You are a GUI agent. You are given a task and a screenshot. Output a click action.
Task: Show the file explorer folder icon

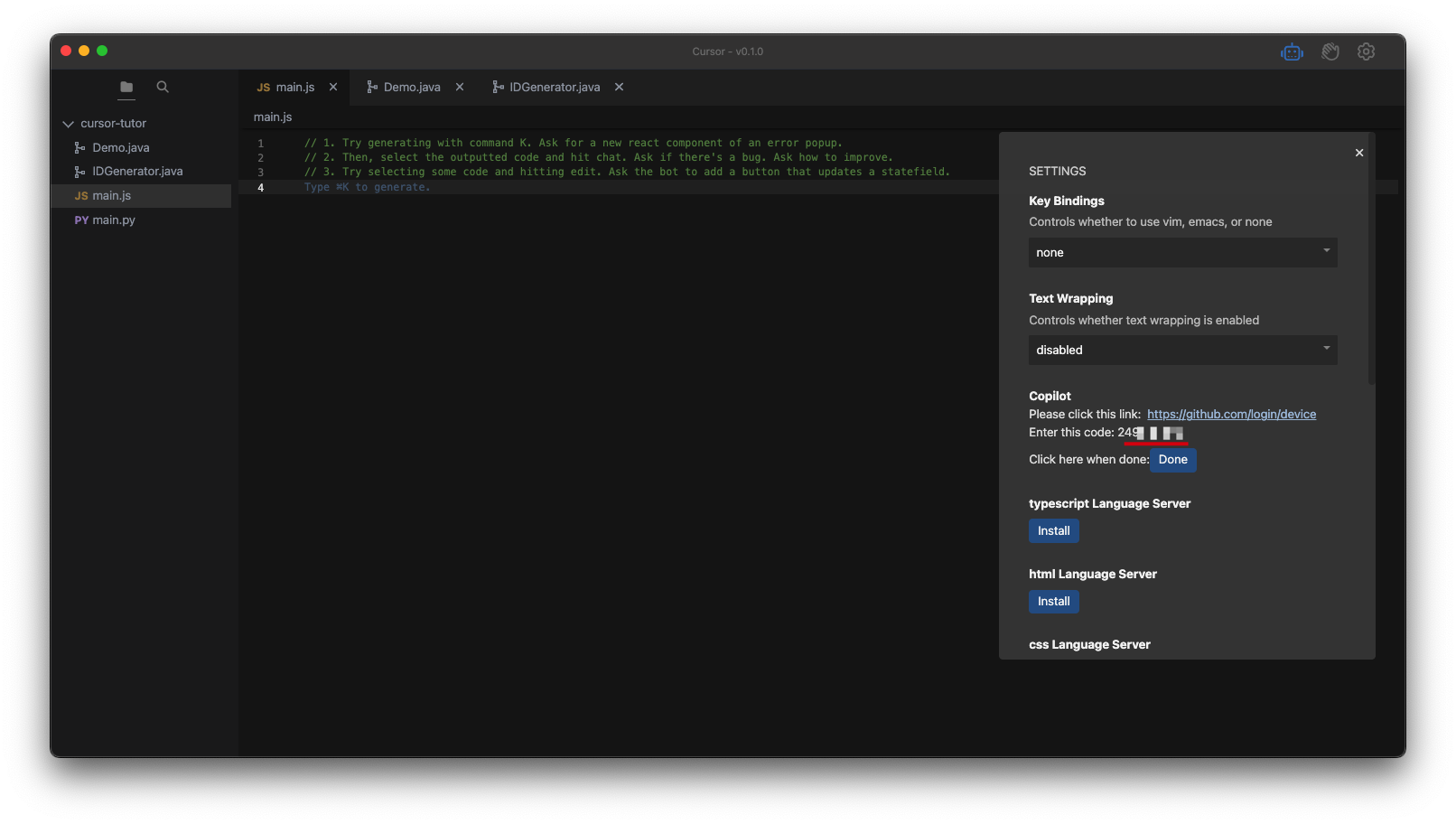tap(126, 87)
